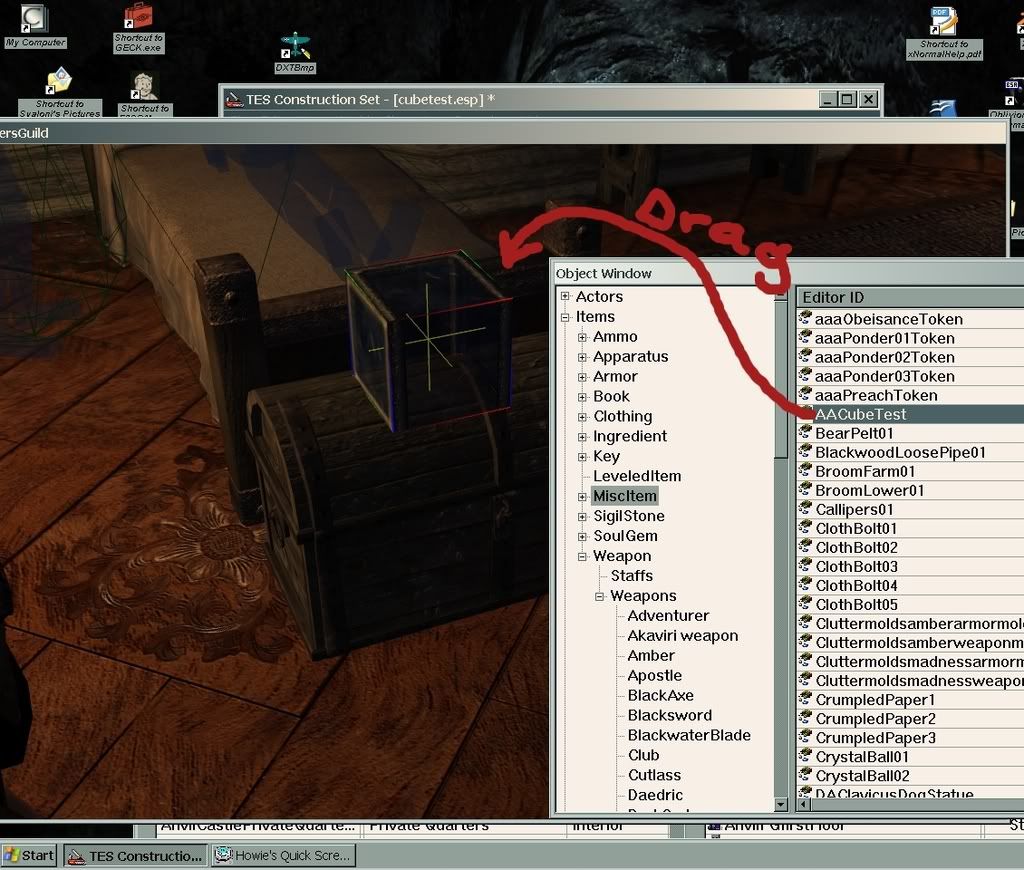Viewport: 1024px width, 870px height.
Task: Click the CrumpledPaper1 item icon
Action: tap(805, 698)
